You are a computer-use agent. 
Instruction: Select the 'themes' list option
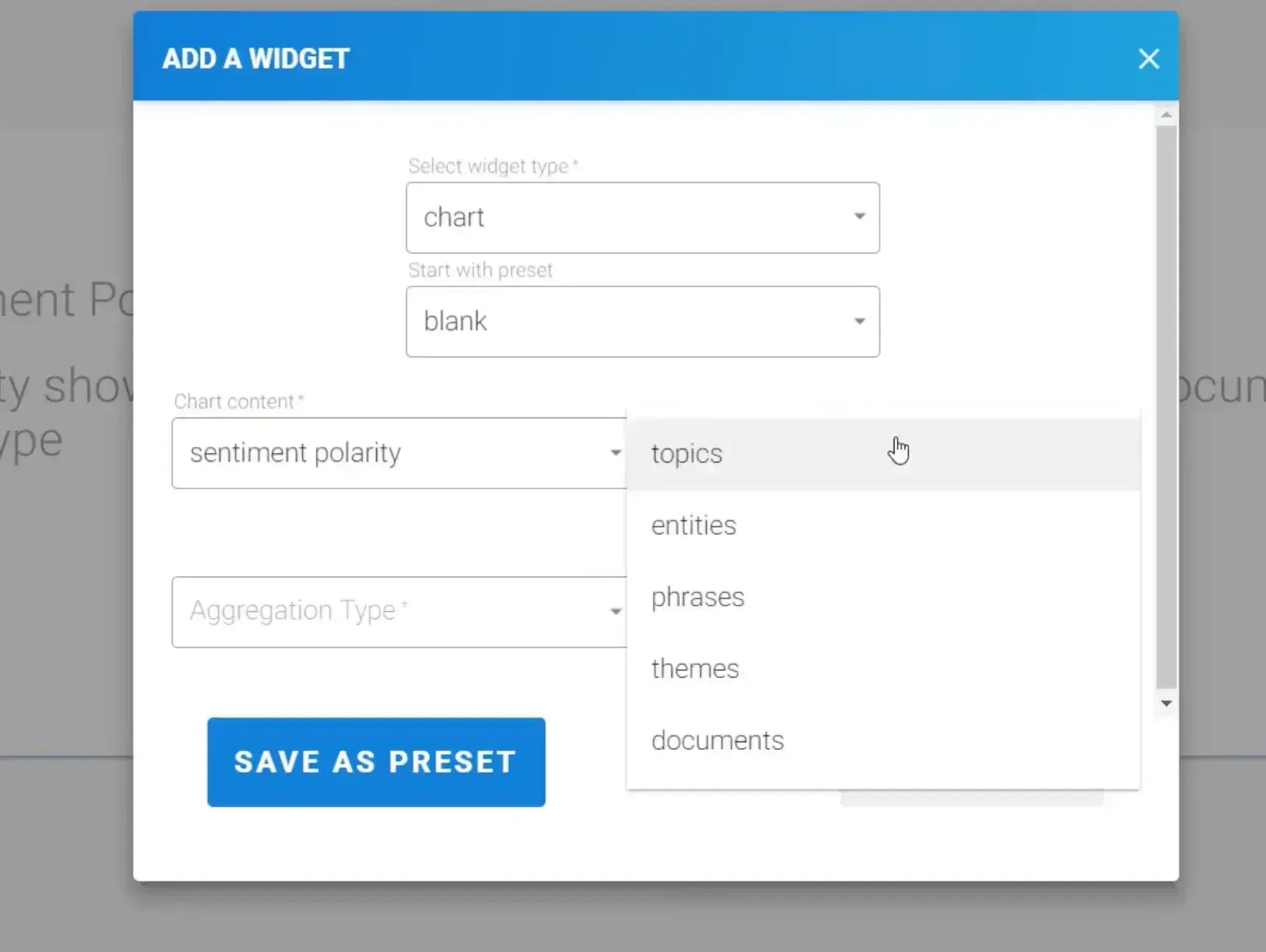coord(695,670)
